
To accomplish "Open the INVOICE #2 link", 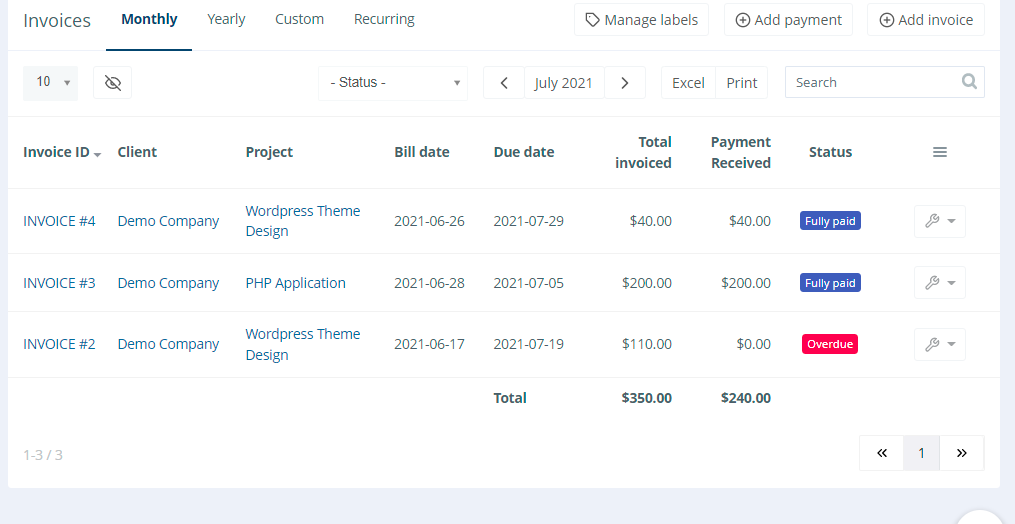I will tap(59, 344).
